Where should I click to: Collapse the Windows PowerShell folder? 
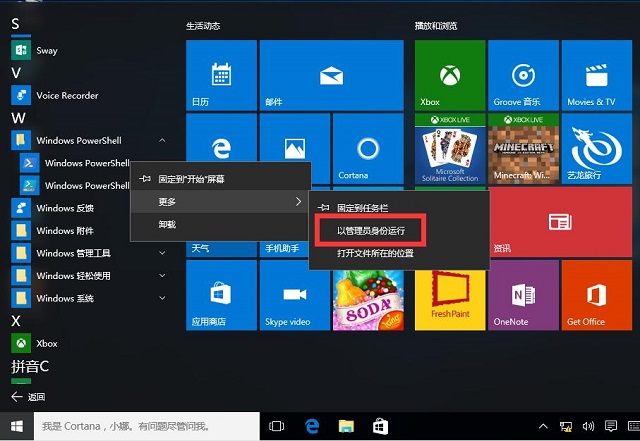tap(162, 140)
